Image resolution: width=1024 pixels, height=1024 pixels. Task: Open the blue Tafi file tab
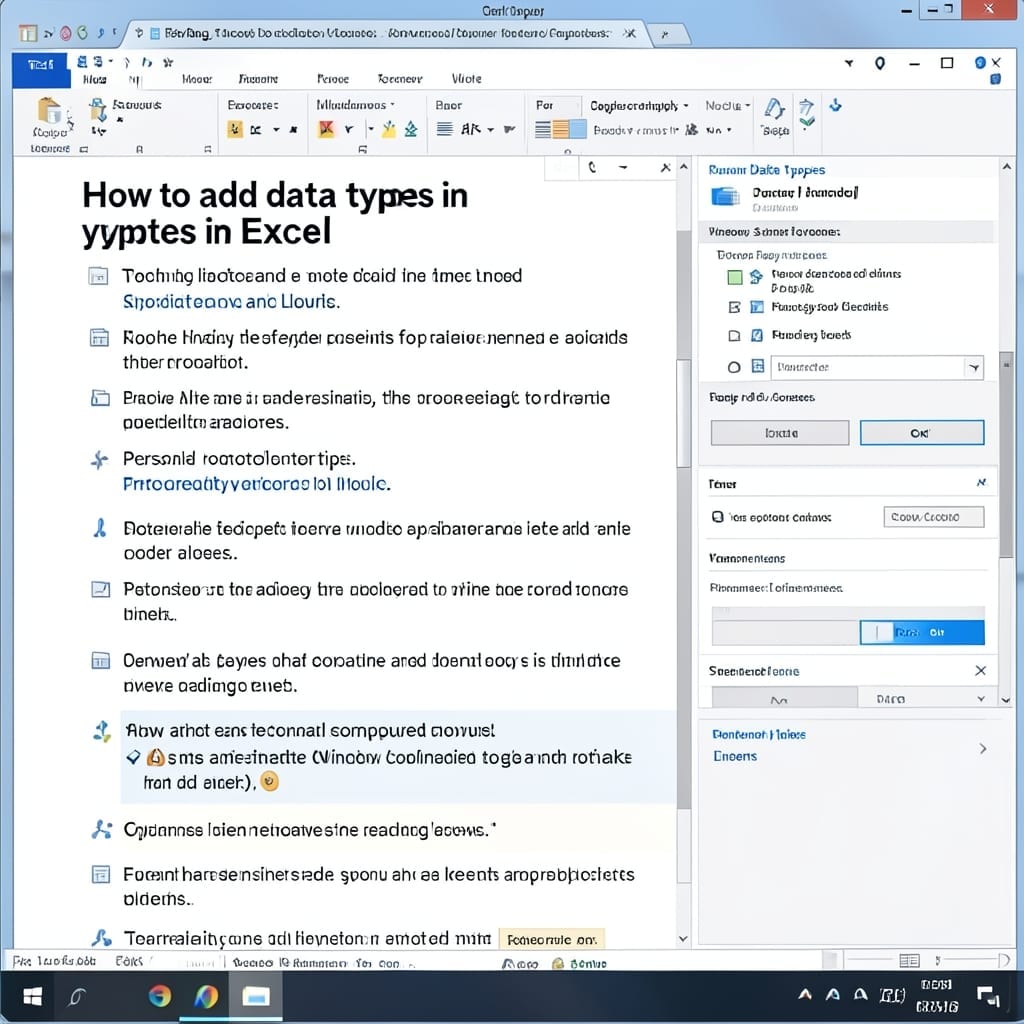point(40,69)
